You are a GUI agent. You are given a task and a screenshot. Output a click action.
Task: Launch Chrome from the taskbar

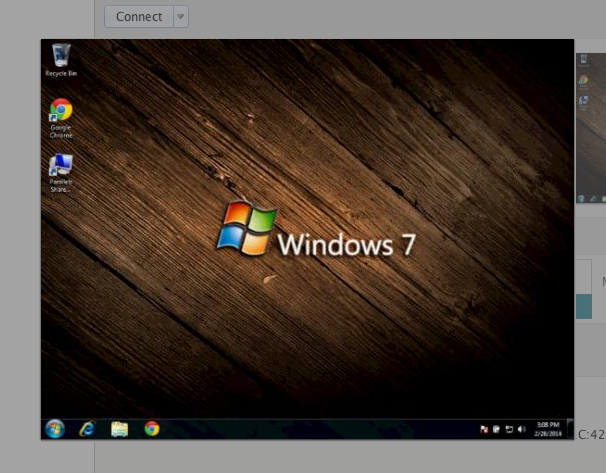coord(152,429)
